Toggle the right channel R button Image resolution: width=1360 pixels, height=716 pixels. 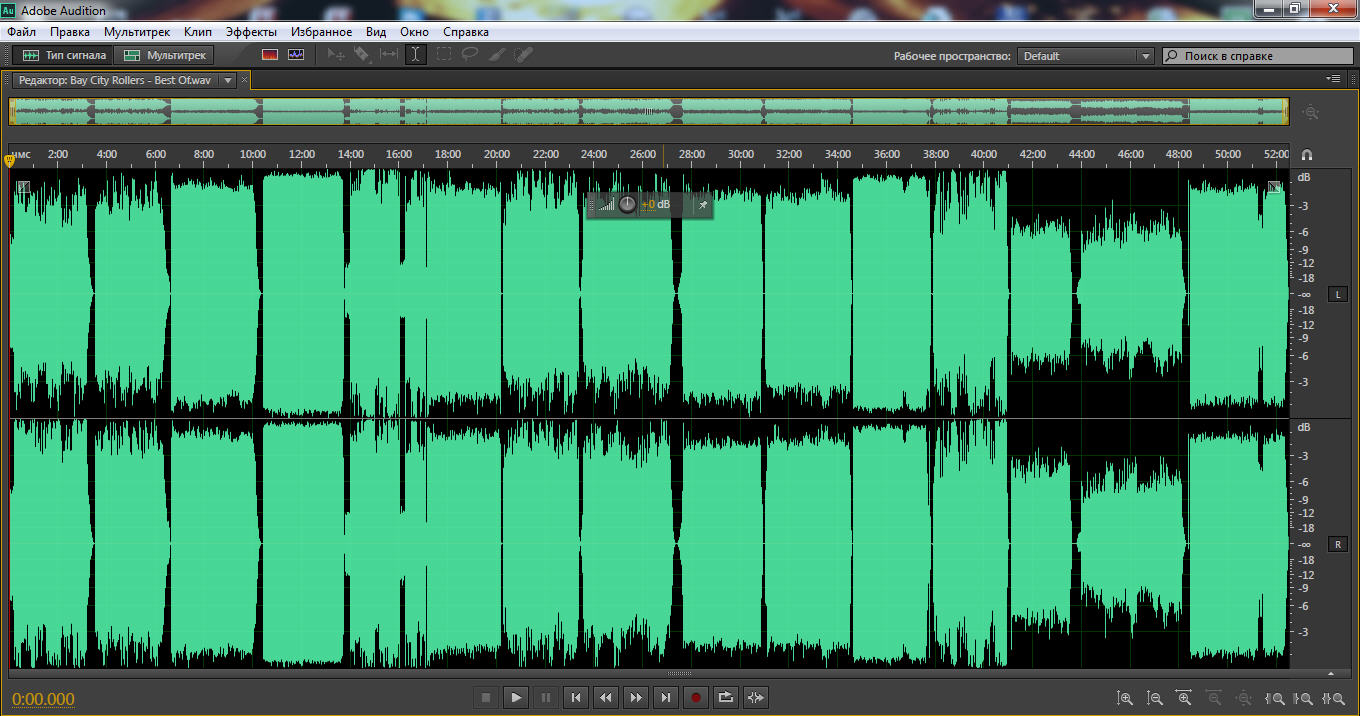click(x=1337, y=544)
